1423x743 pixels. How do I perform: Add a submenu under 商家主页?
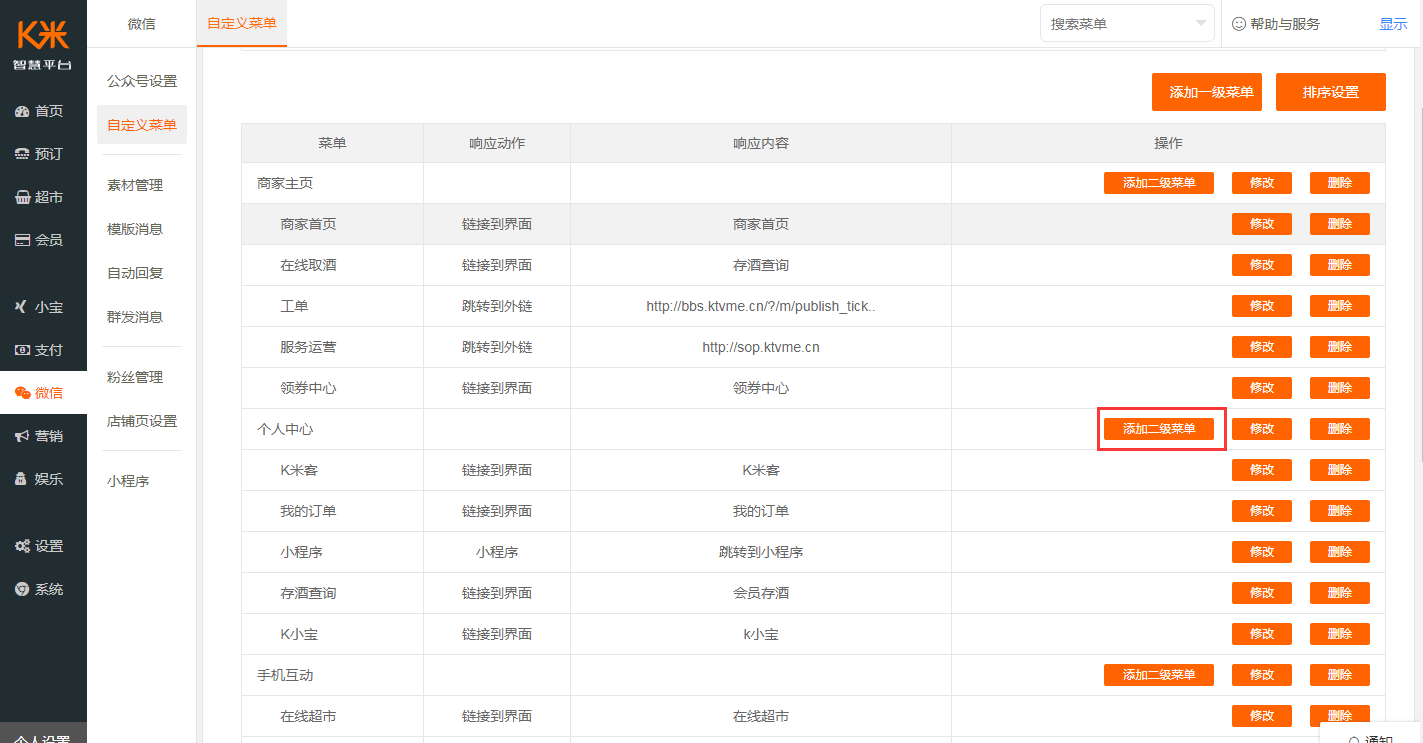coord(1159,183)
